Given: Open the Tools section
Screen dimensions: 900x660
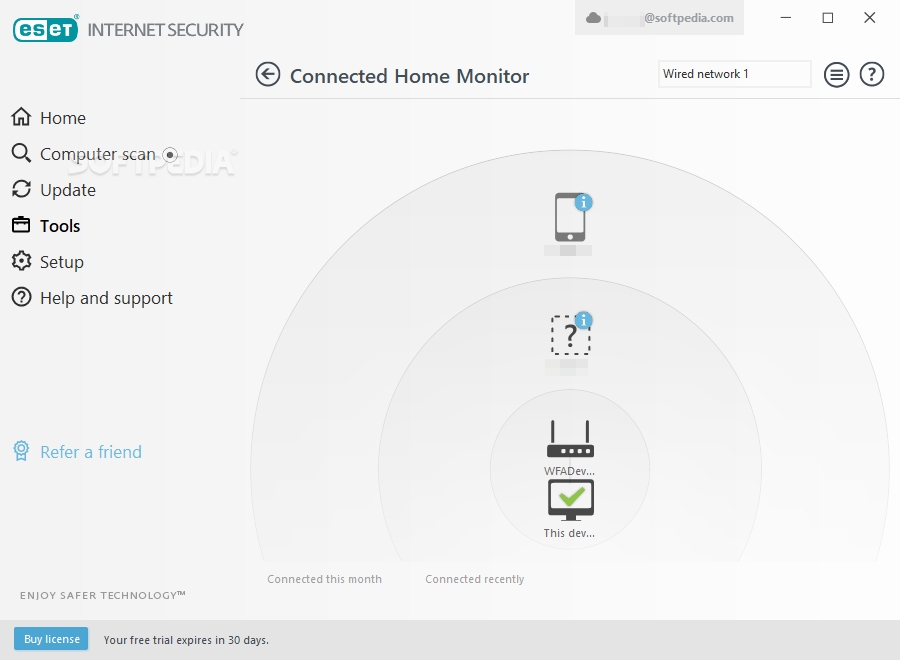Looking at the screenshot, I should [x=46, y=226].
